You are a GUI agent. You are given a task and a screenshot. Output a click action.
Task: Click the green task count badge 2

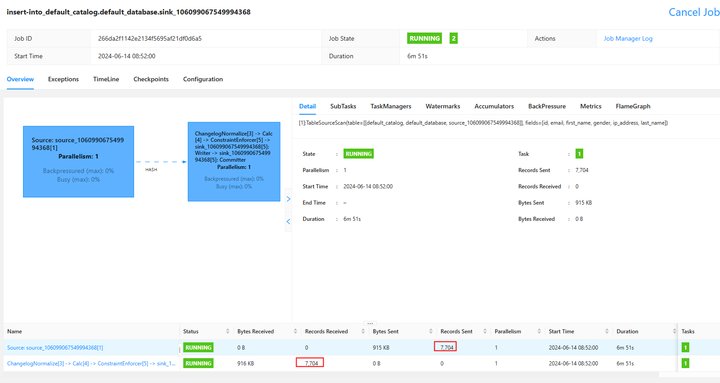[x=453, y=39]
